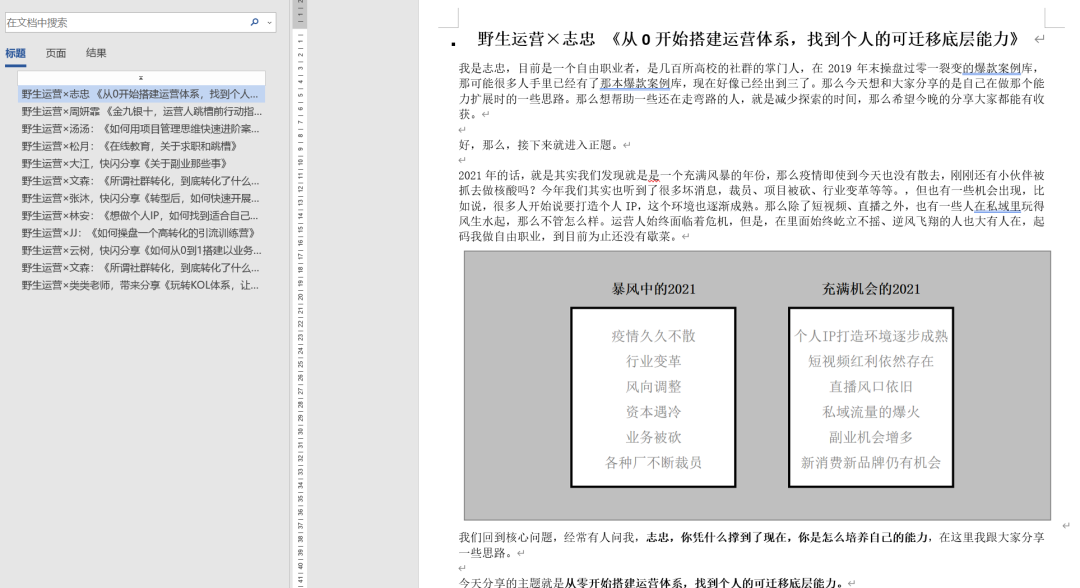Open heading 野生运营×云树 快闪分享
Screen dimensions: 1080x588
coord(141,251)
